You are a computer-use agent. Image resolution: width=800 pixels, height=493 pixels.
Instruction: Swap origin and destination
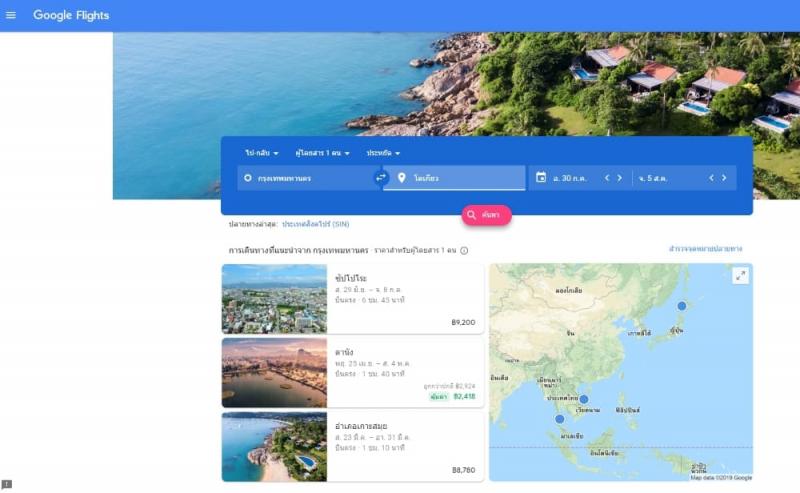[381, 178]
